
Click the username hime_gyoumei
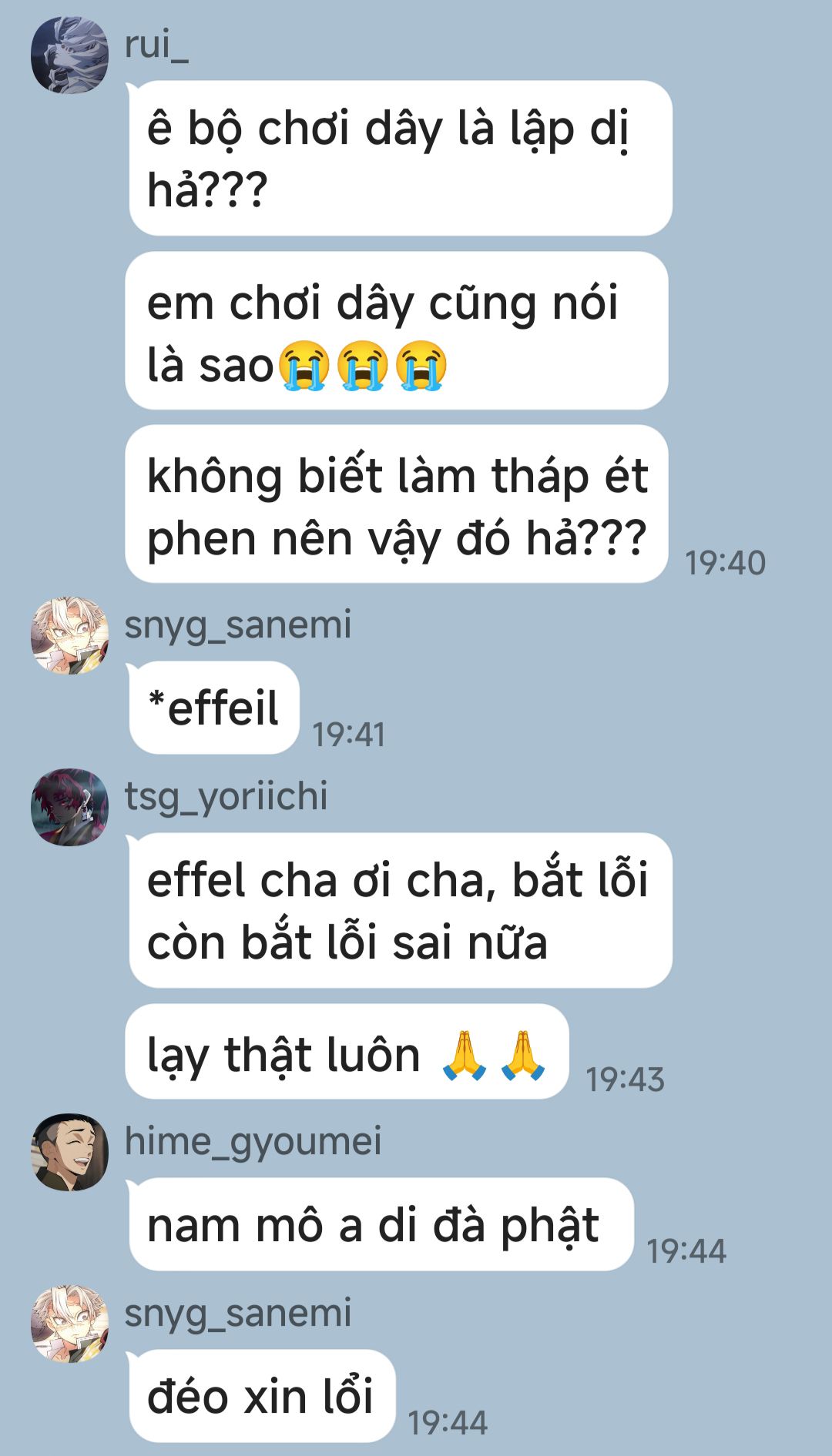(253, 1141)
